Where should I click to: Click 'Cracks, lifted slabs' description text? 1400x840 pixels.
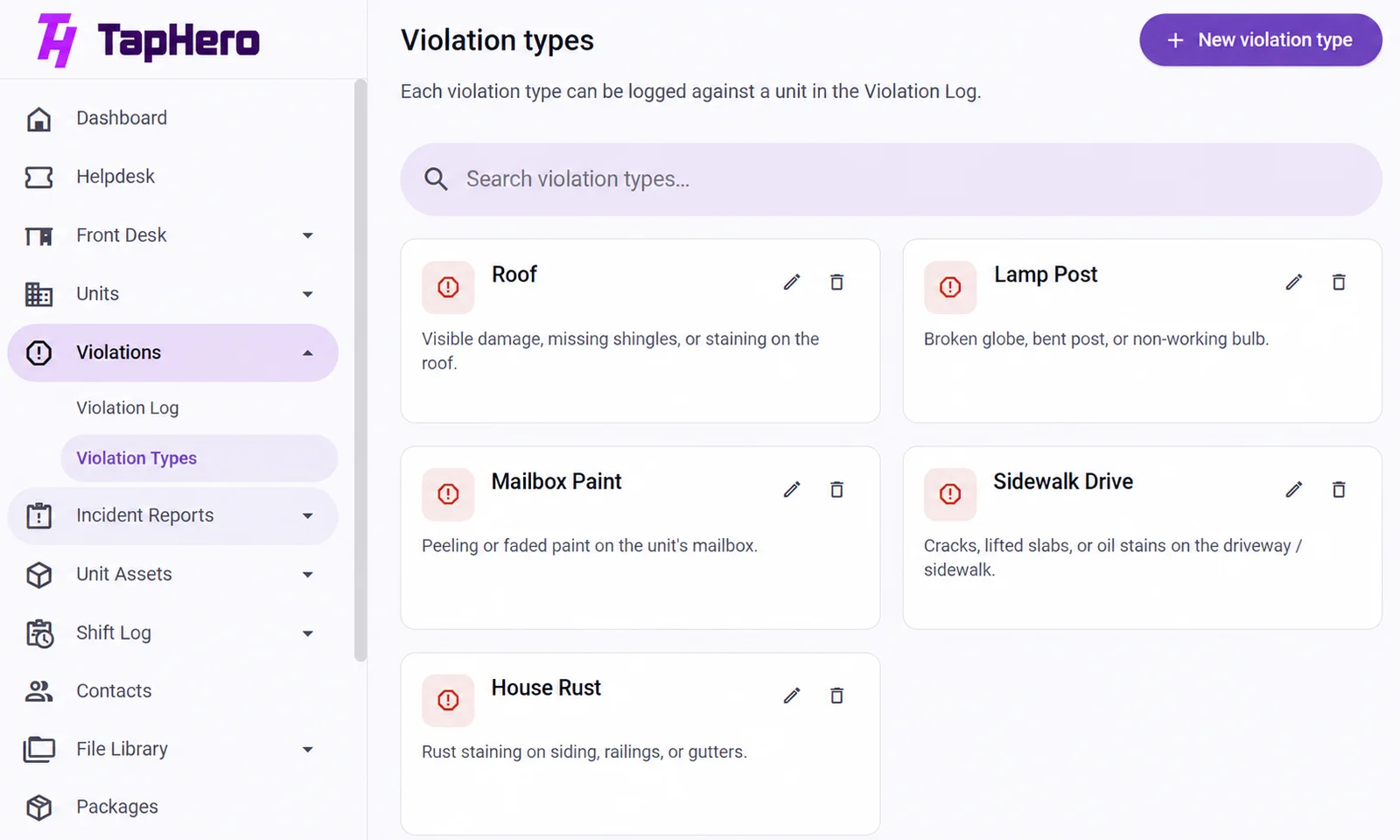(x=1113, y=557)
